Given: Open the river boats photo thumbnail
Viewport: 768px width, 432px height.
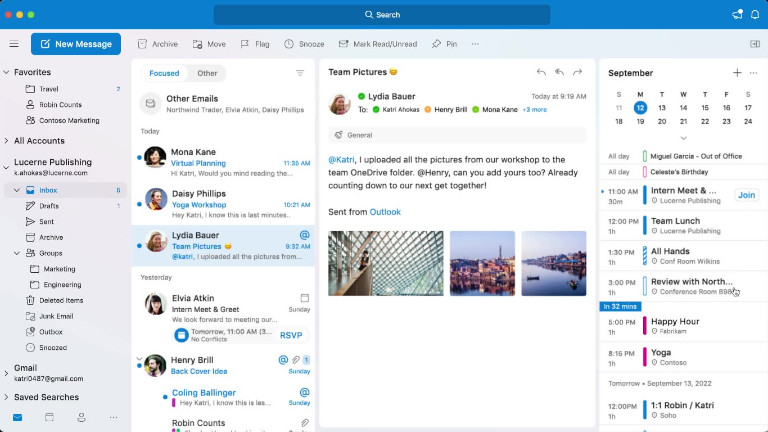Looking at the screenshot, I should coord(553,264).
